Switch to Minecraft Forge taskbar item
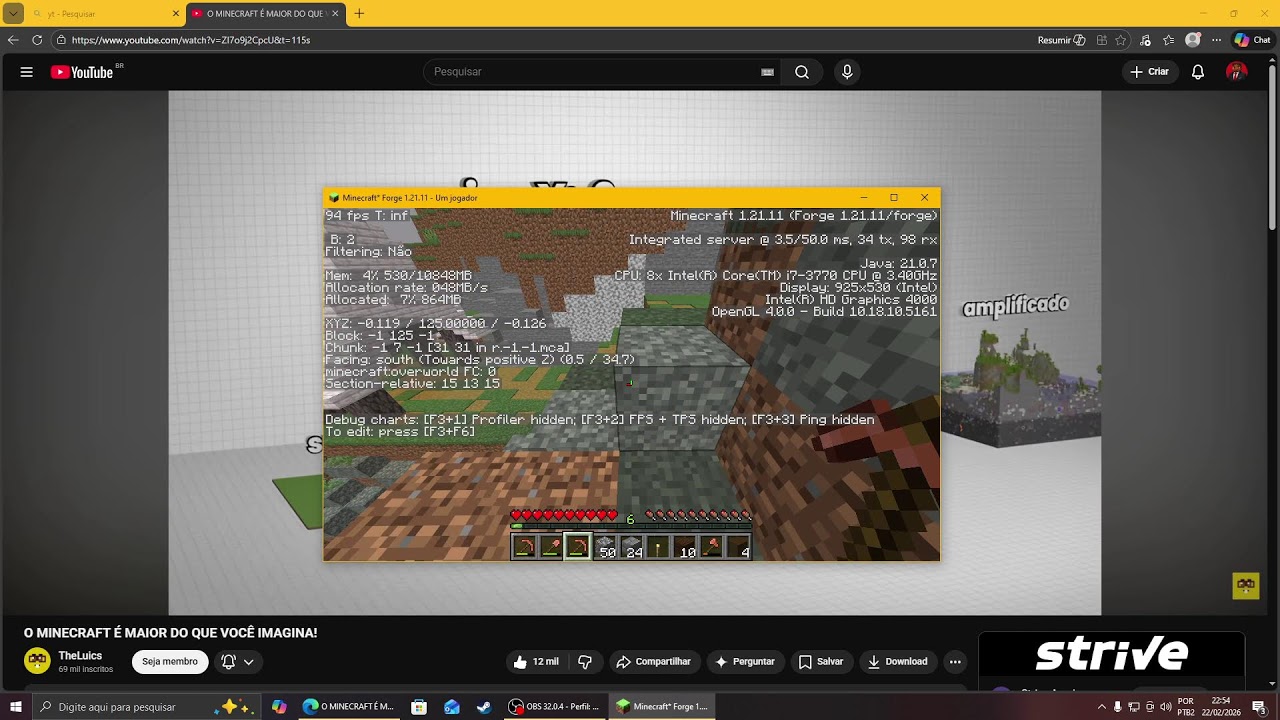The height and width of the screenshot is (720, 1280). (x=661, y=707)
